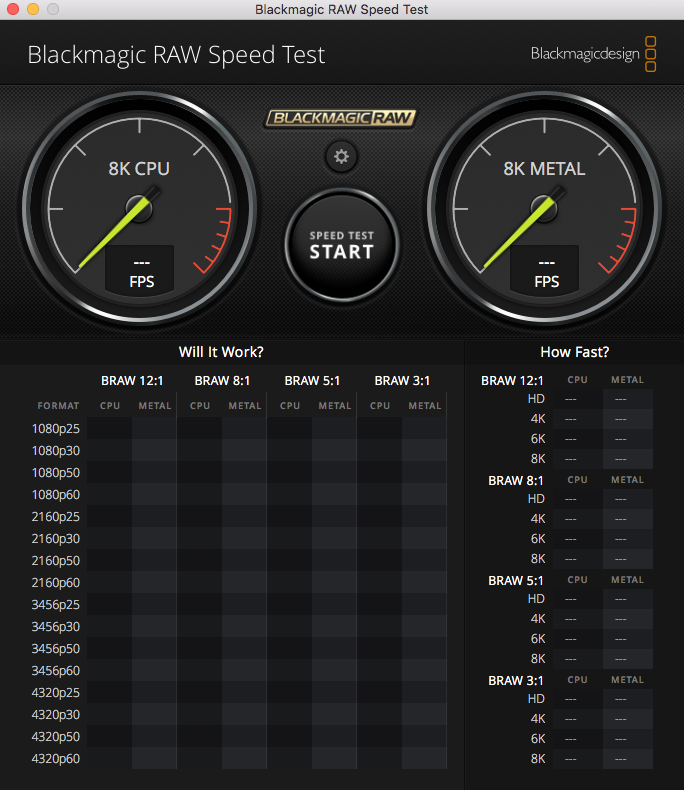The width and height of the screenshot is (684, 790).
Task: Click METAL column header under BRAW 3:1 table
Action: click(x=425, y=406)
